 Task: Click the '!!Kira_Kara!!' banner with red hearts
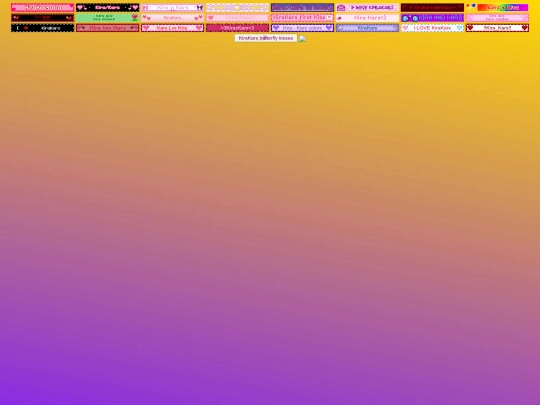pos(497,28)
